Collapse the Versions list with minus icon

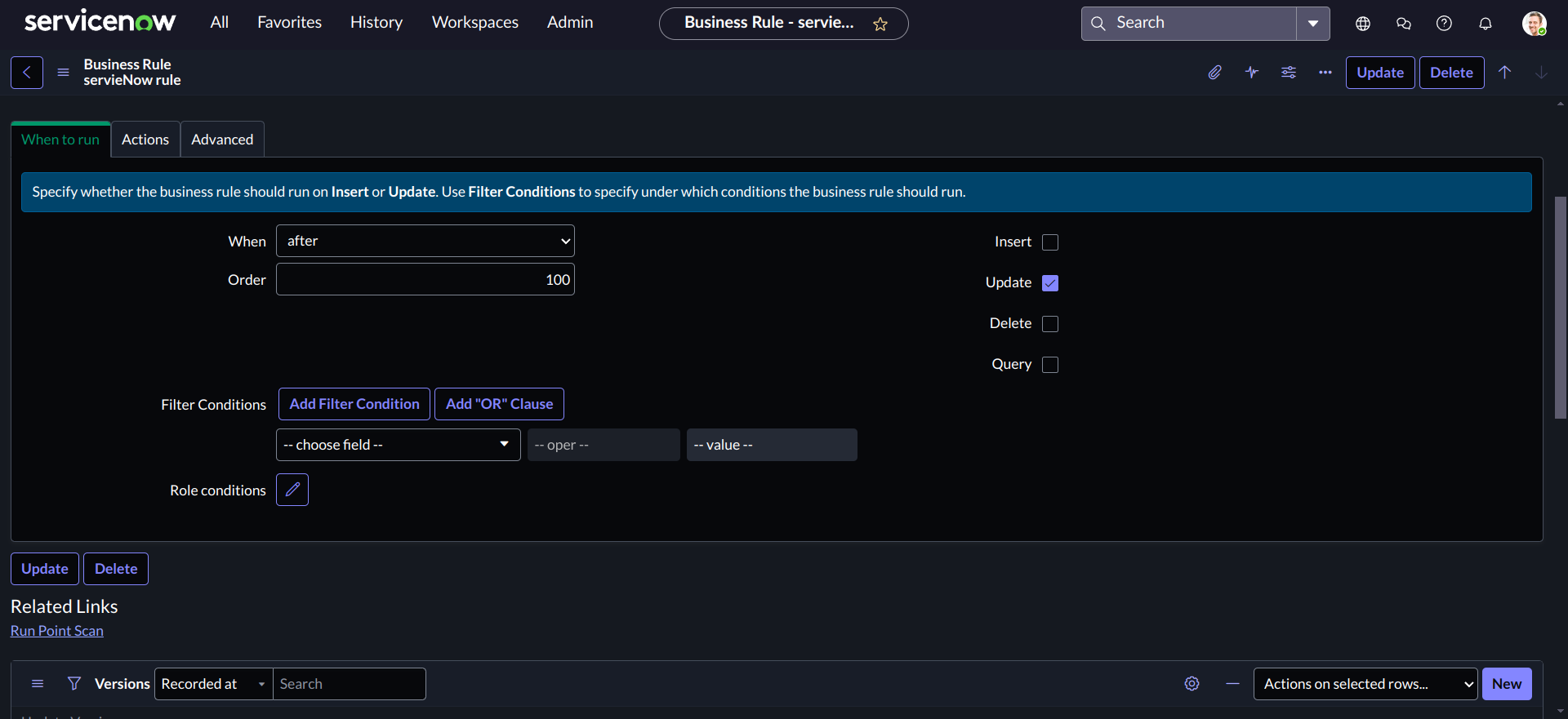coord(1233,684)
